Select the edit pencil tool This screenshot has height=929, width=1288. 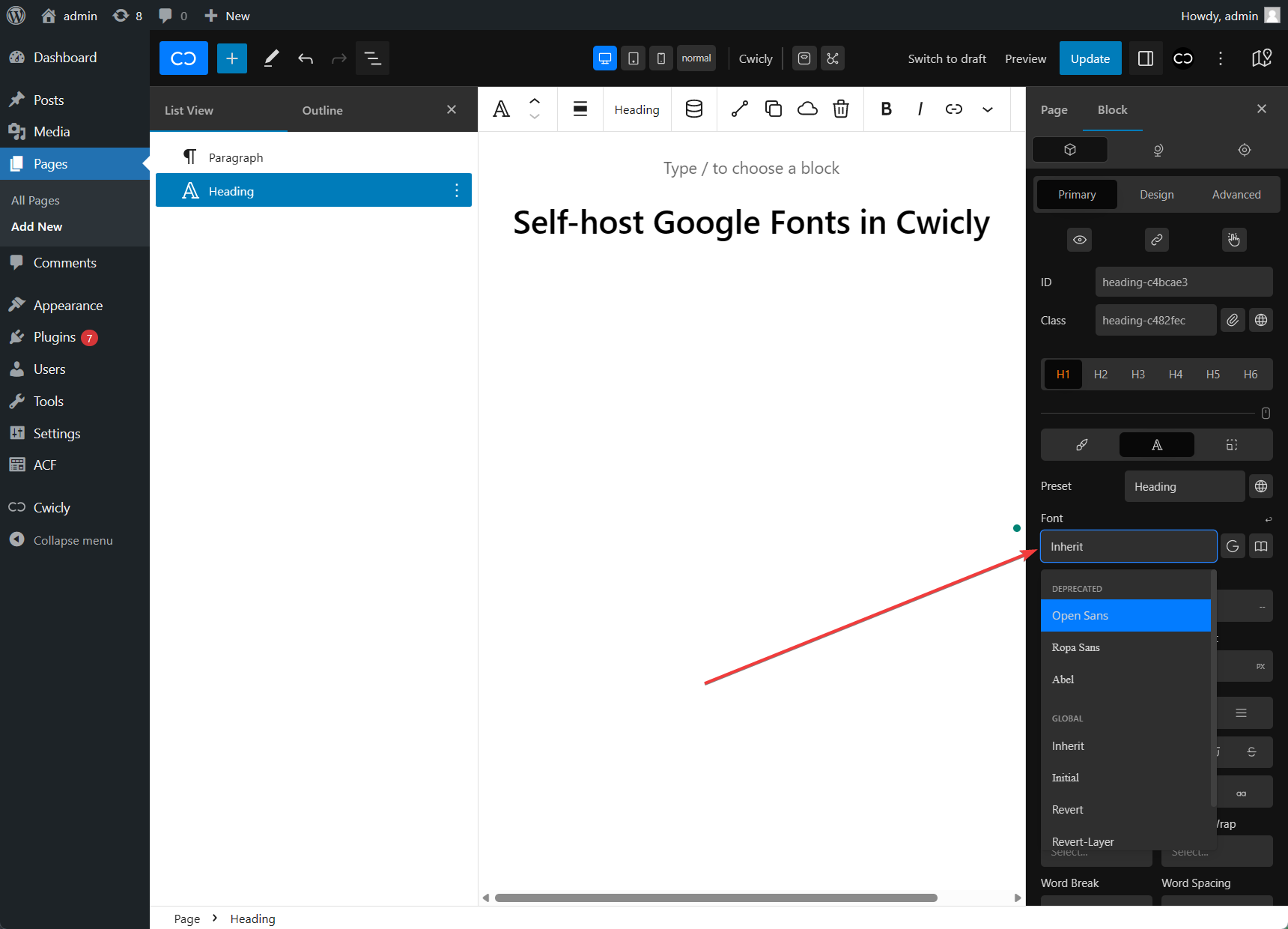tap(271, 58)
